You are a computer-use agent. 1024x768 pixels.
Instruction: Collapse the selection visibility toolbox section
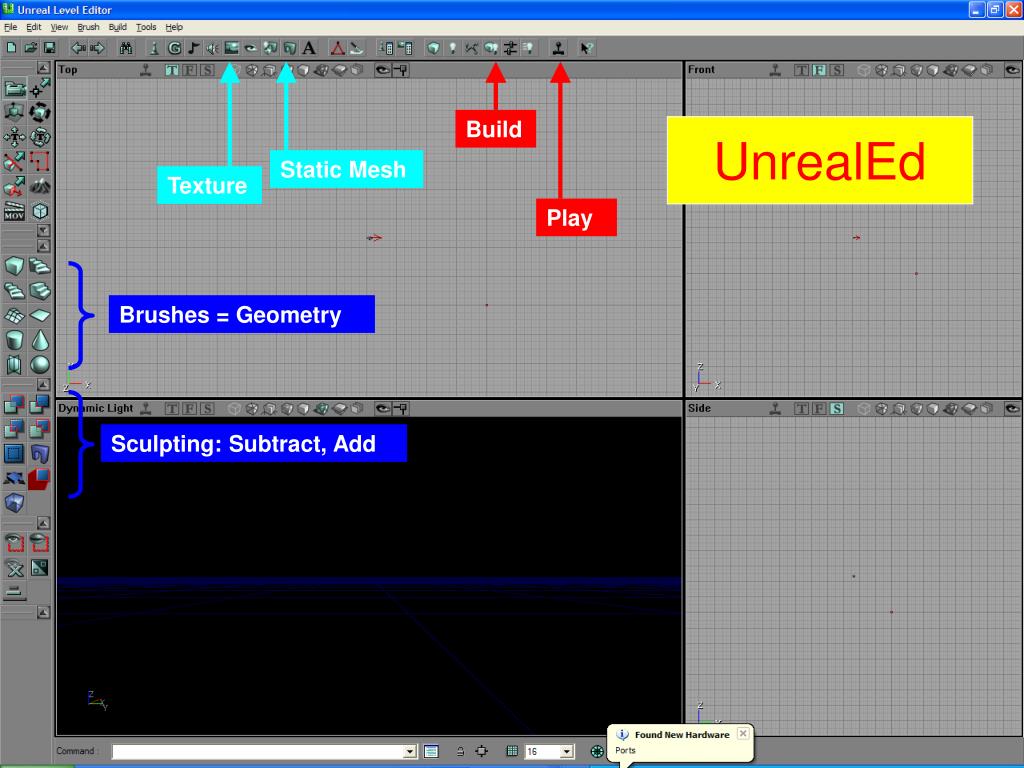click(43, 522)
